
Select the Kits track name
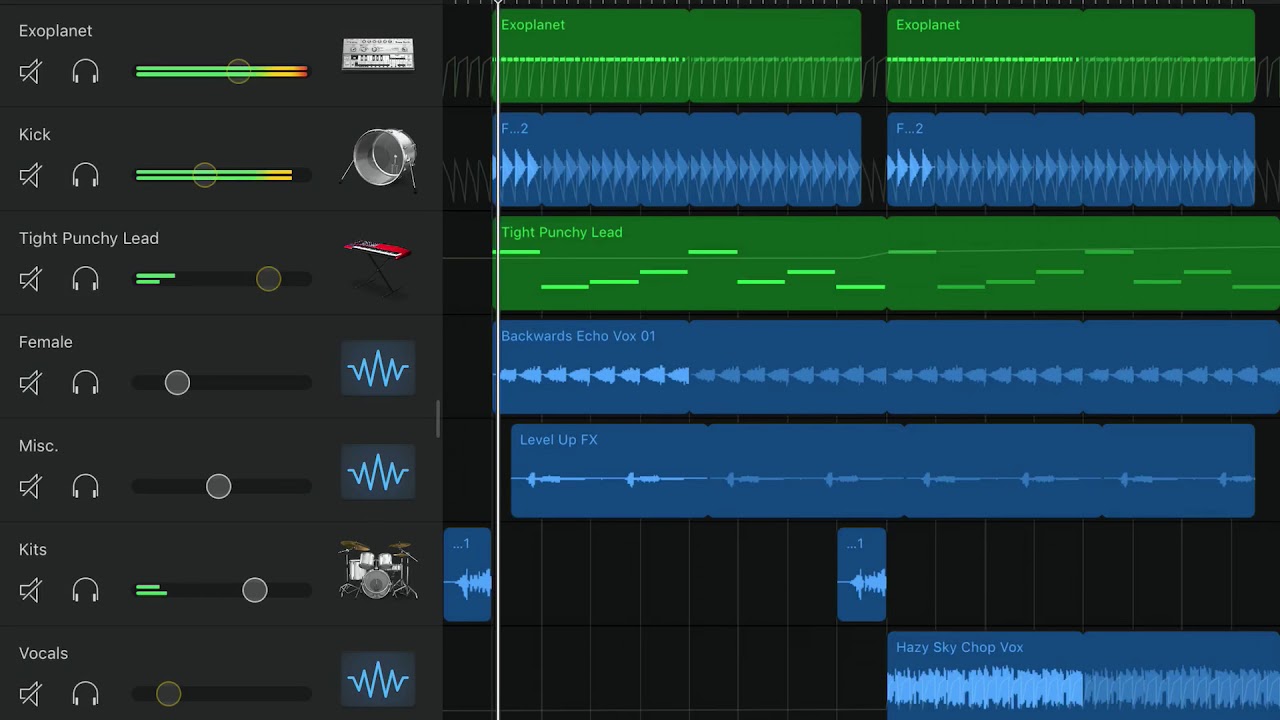point(33,550)
